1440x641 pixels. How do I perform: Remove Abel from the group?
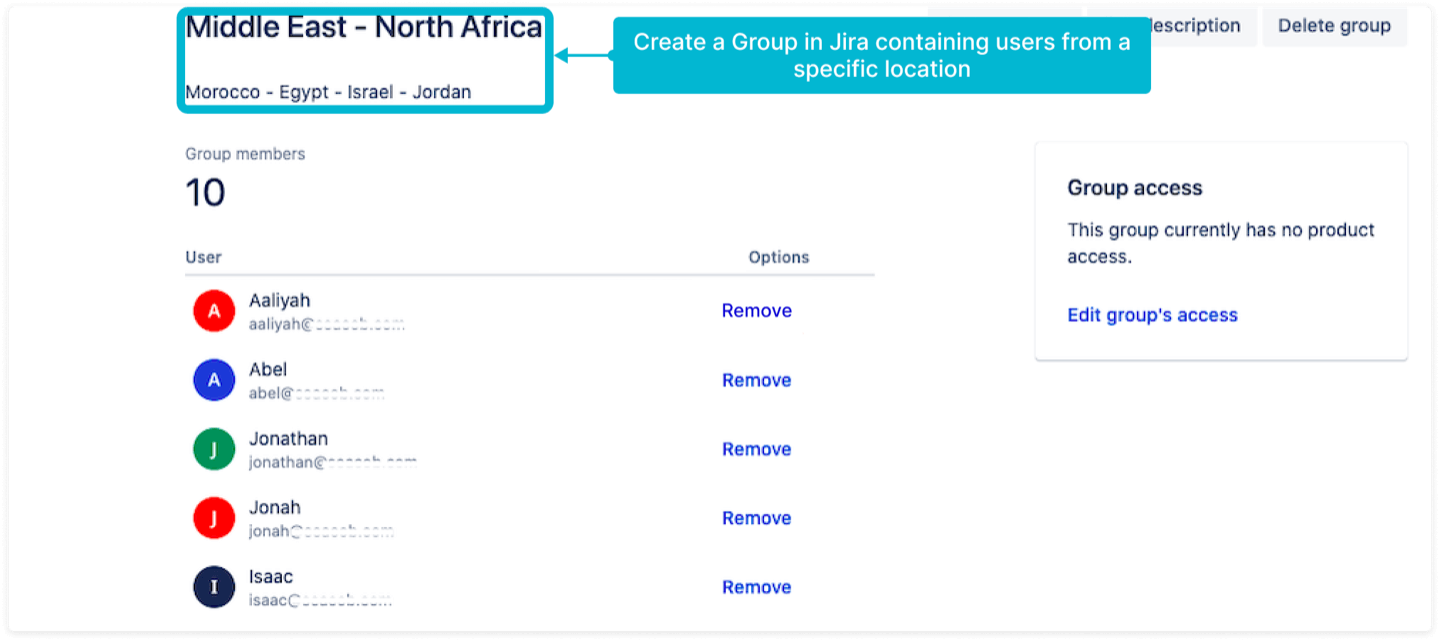coord(756,380)
